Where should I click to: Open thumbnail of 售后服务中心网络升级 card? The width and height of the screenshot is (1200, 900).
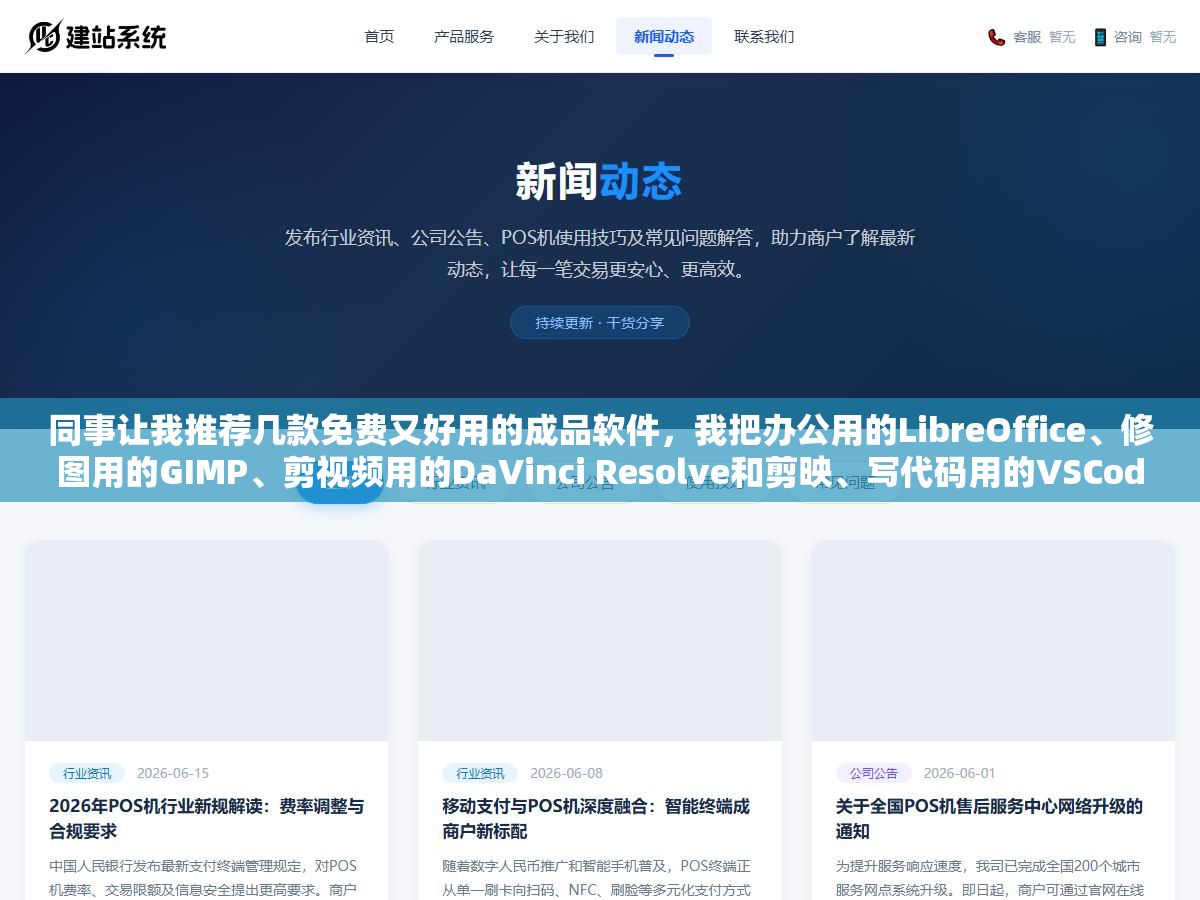pyautogui.click(x=993, y=641)
